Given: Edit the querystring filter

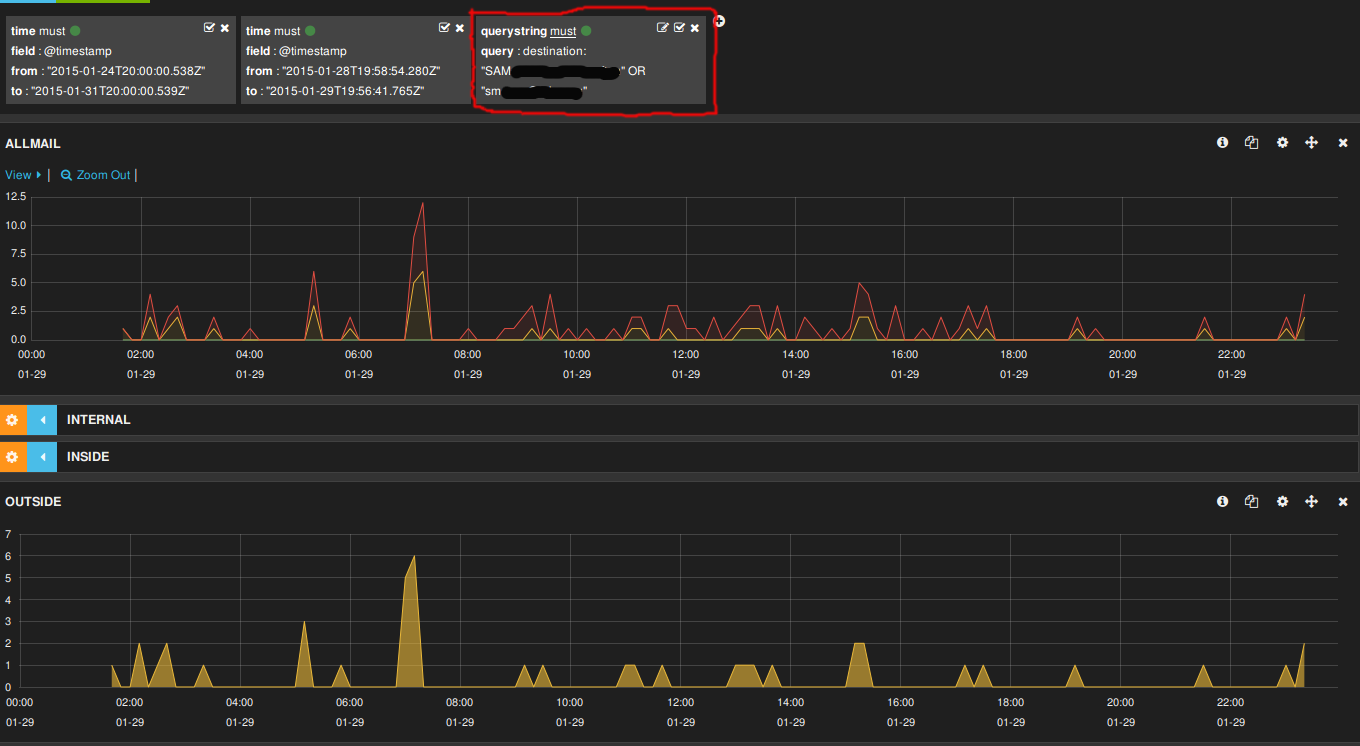Looking at the screenshot, I should coord(663,28).
